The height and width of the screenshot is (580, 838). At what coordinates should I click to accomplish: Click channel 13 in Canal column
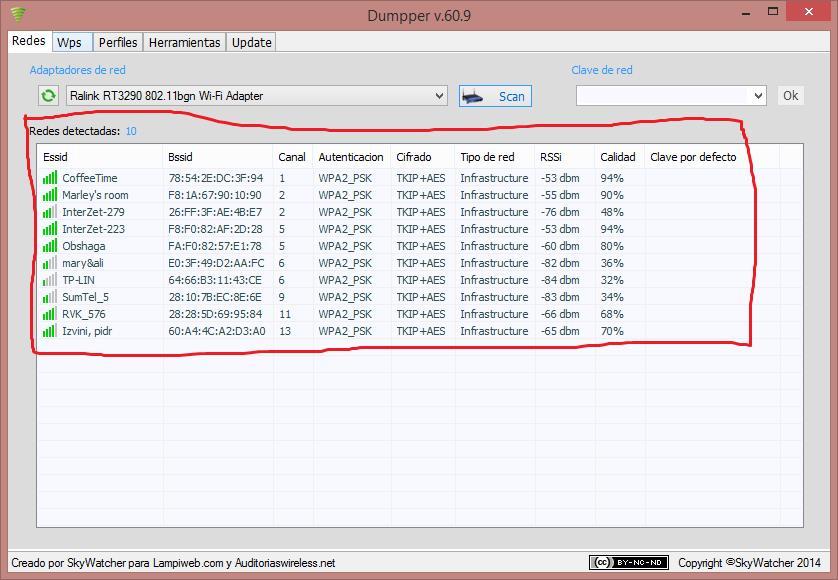[x=285, y=331]
